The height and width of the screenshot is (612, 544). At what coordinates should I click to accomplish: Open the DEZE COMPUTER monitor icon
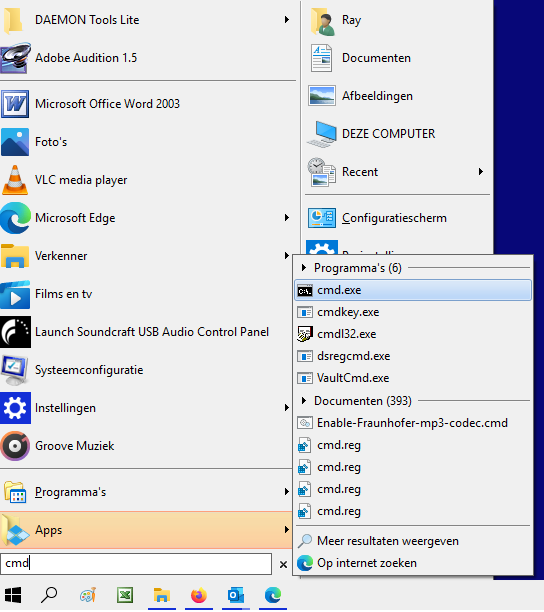click(x=322, y=134)
